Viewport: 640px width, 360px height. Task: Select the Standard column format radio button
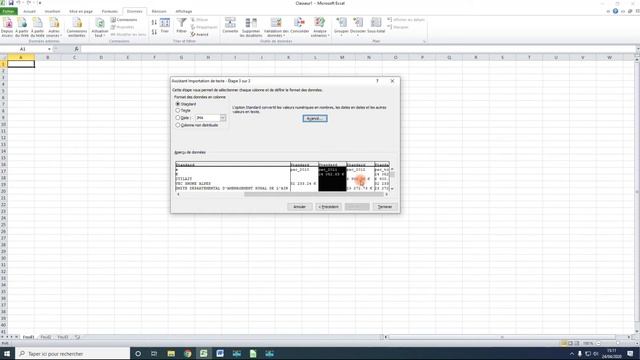click(178, 104)
